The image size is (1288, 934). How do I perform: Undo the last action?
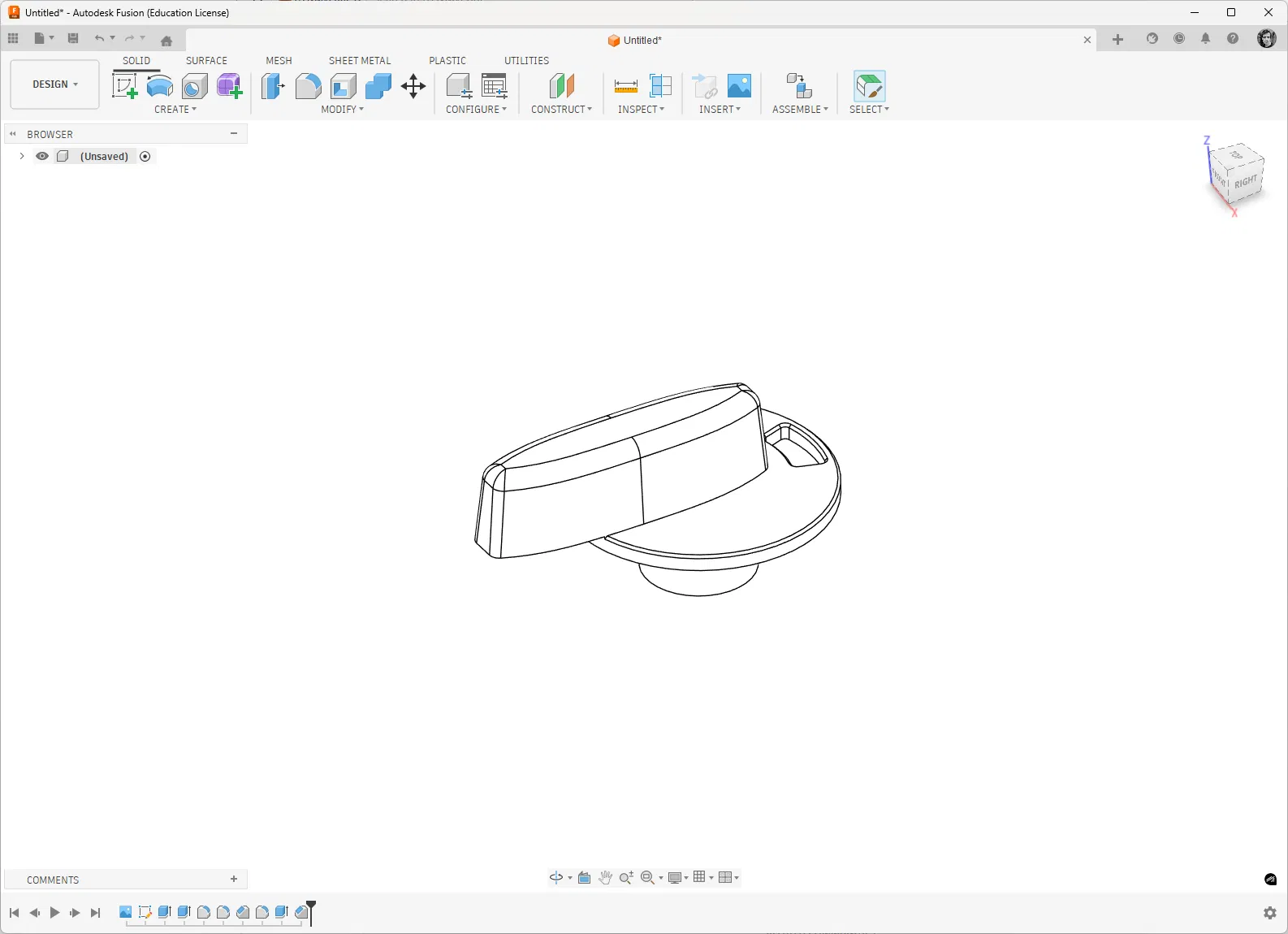pos(99,38)
